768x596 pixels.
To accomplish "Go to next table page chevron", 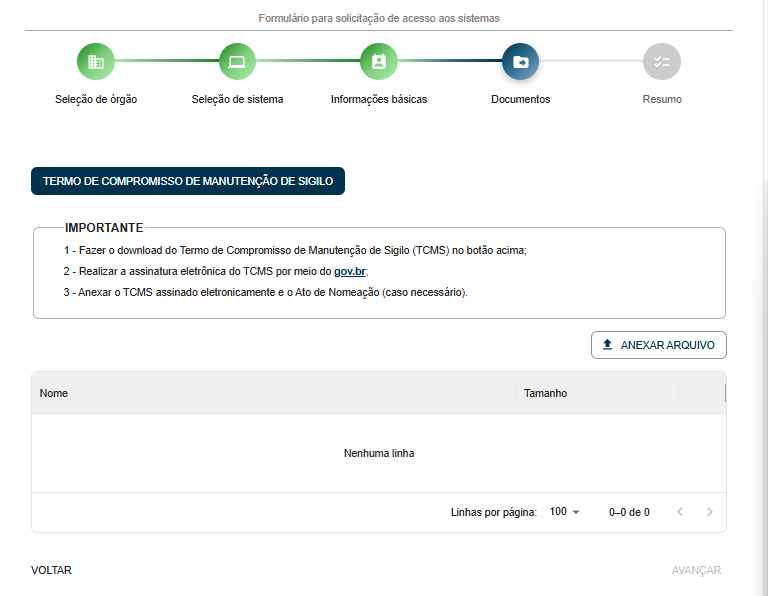I will pos(710,512).
